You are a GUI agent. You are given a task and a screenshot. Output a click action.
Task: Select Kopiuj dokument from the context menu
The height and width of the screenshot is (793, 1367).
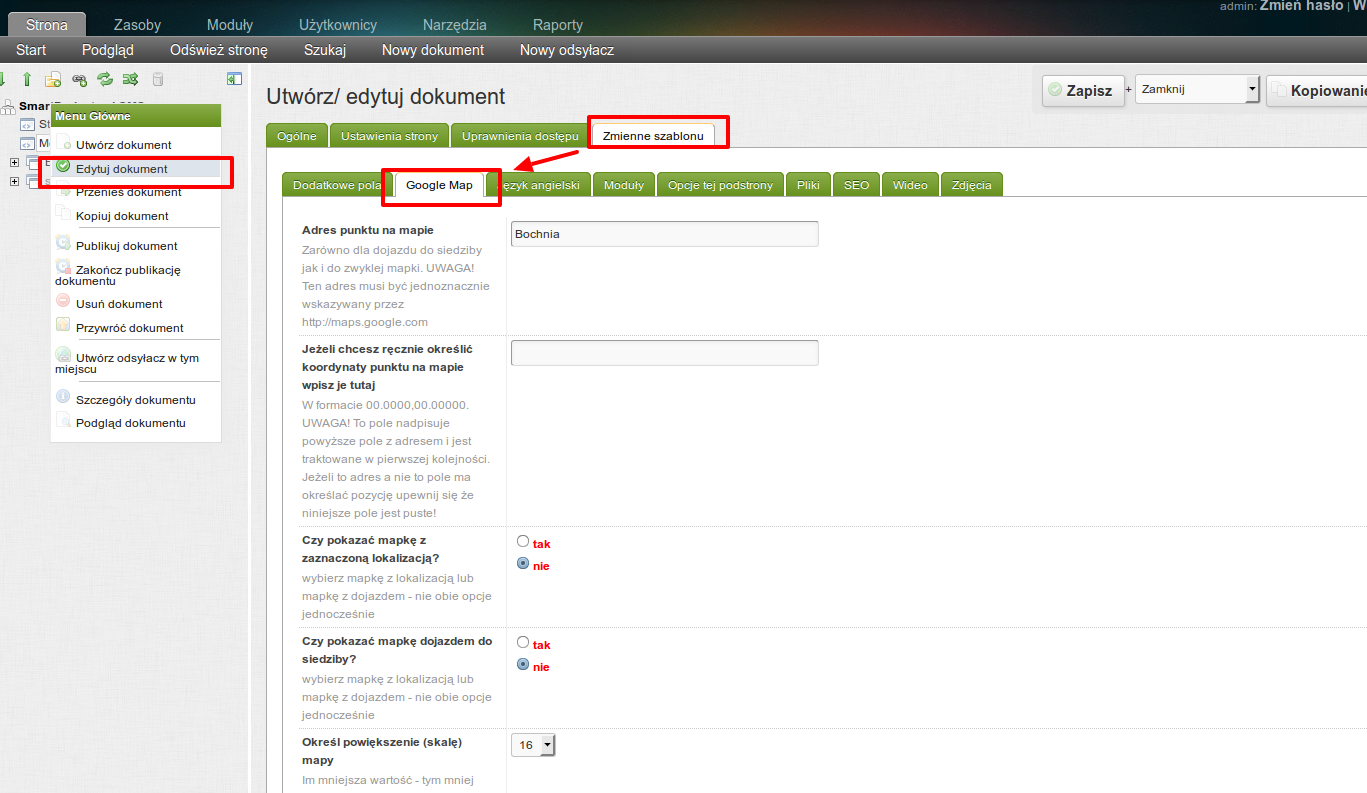122,216
